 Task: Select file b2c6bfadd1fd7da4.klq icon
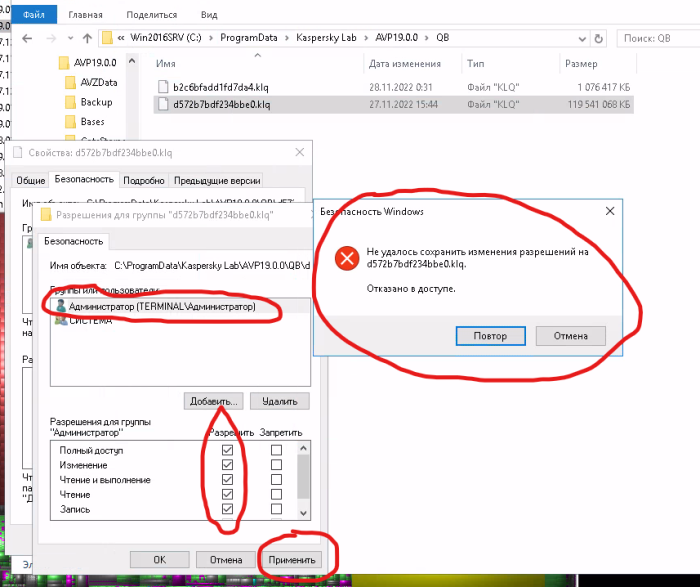point(163,87)
